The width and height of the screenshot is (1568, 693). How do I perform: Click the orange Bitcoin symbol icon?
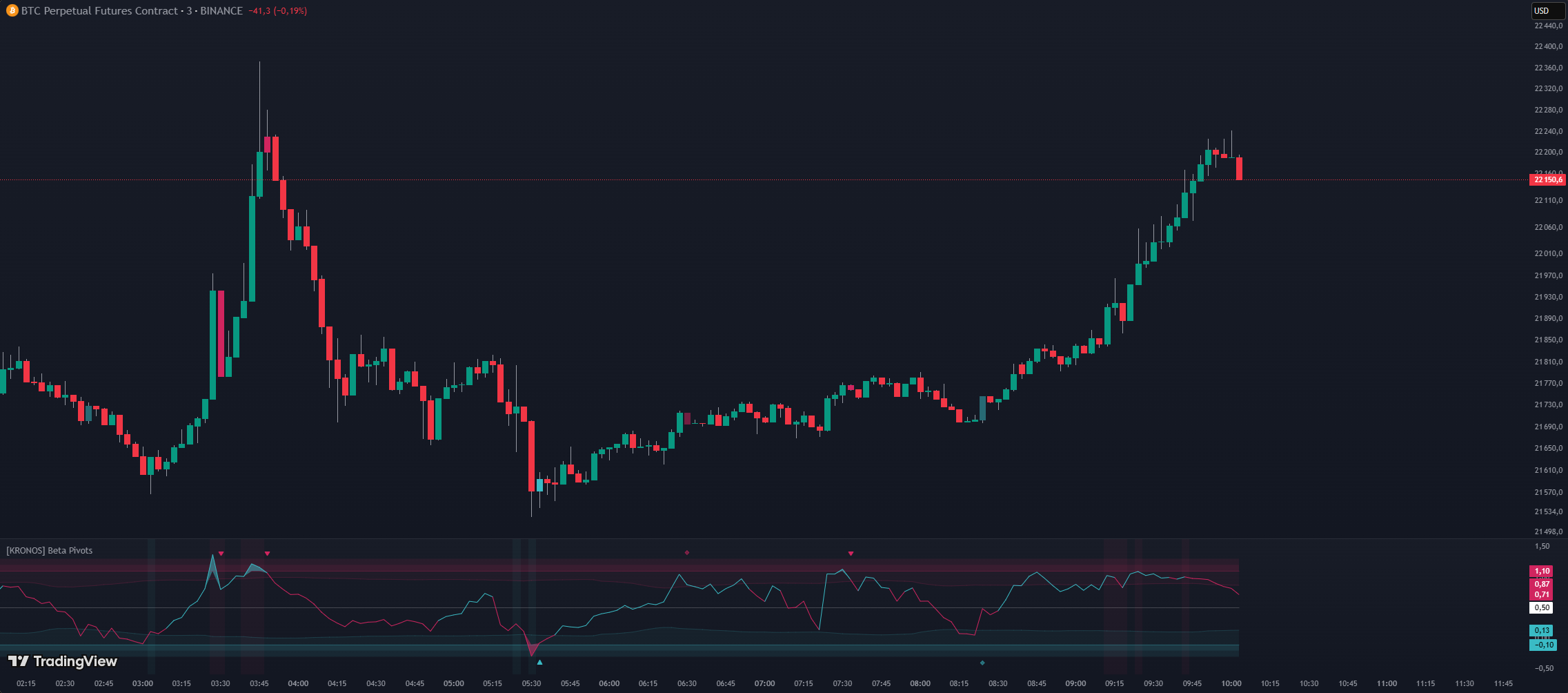click(x=12, y=11)
